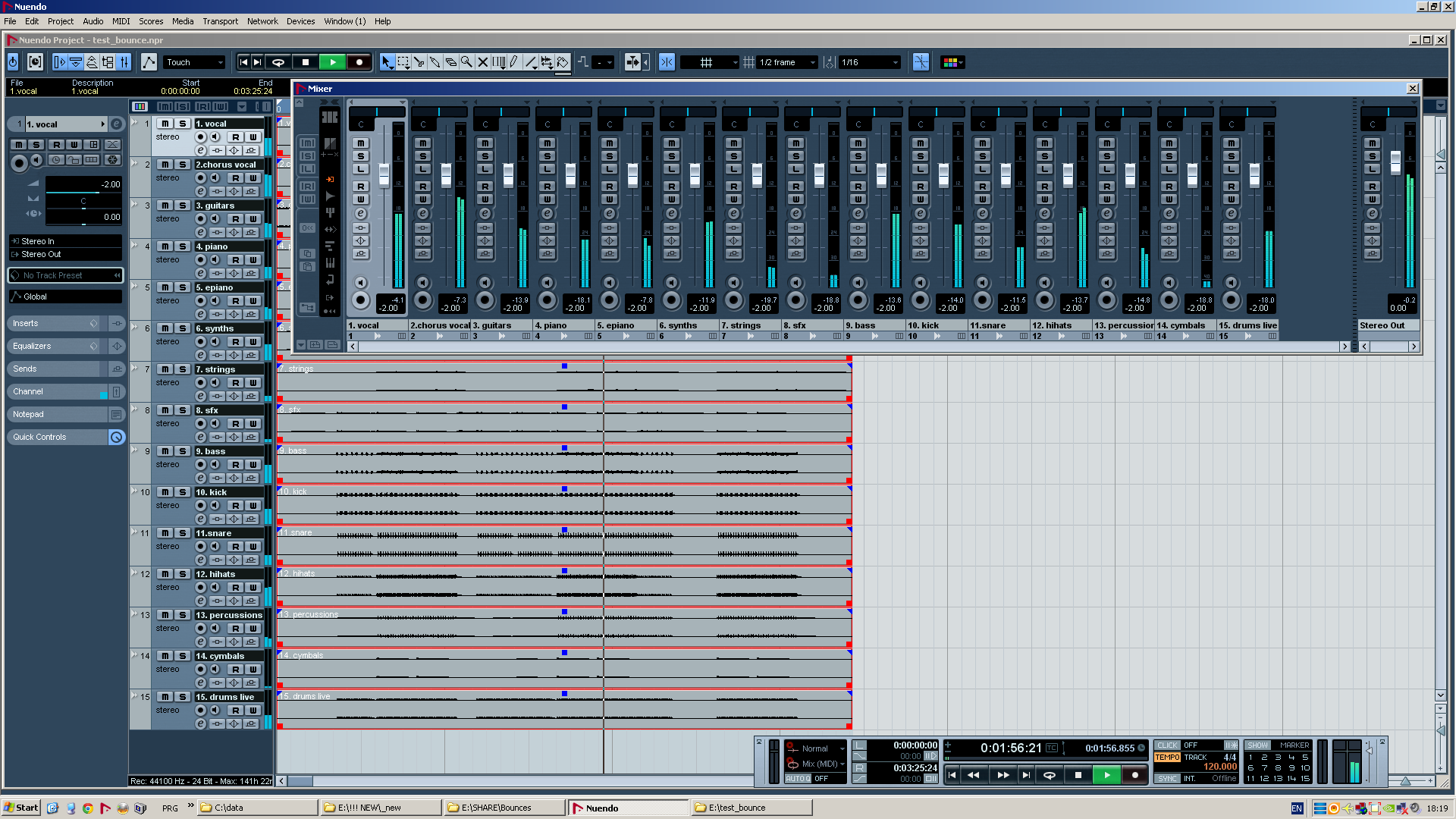Stop playback from the project toolbar
Image resolution: width=1456 pixels, height=819 pixels.
pyautogui.click(x=306, y=62)
